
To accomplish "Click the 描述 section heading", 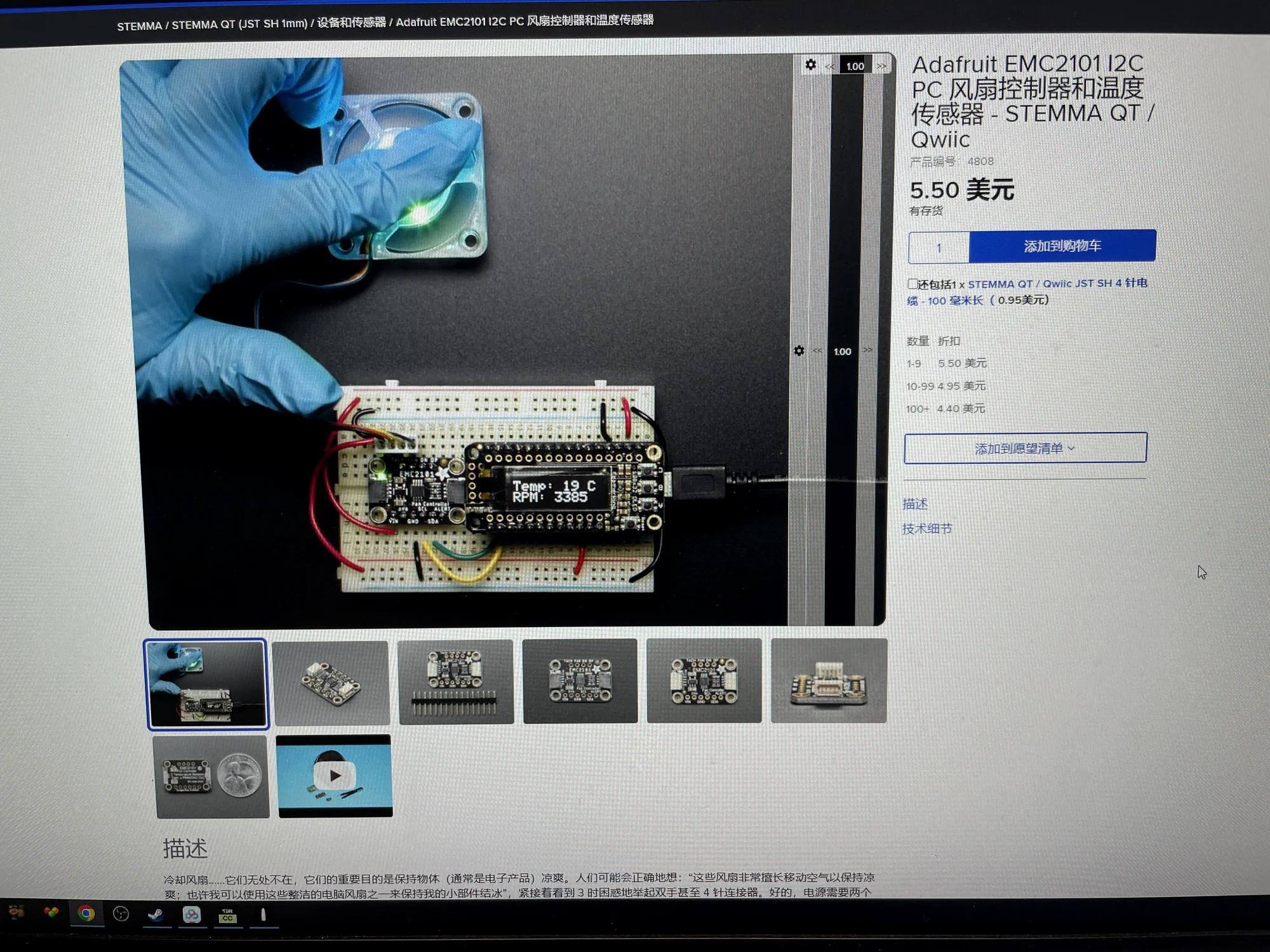I will pos(185,849).
